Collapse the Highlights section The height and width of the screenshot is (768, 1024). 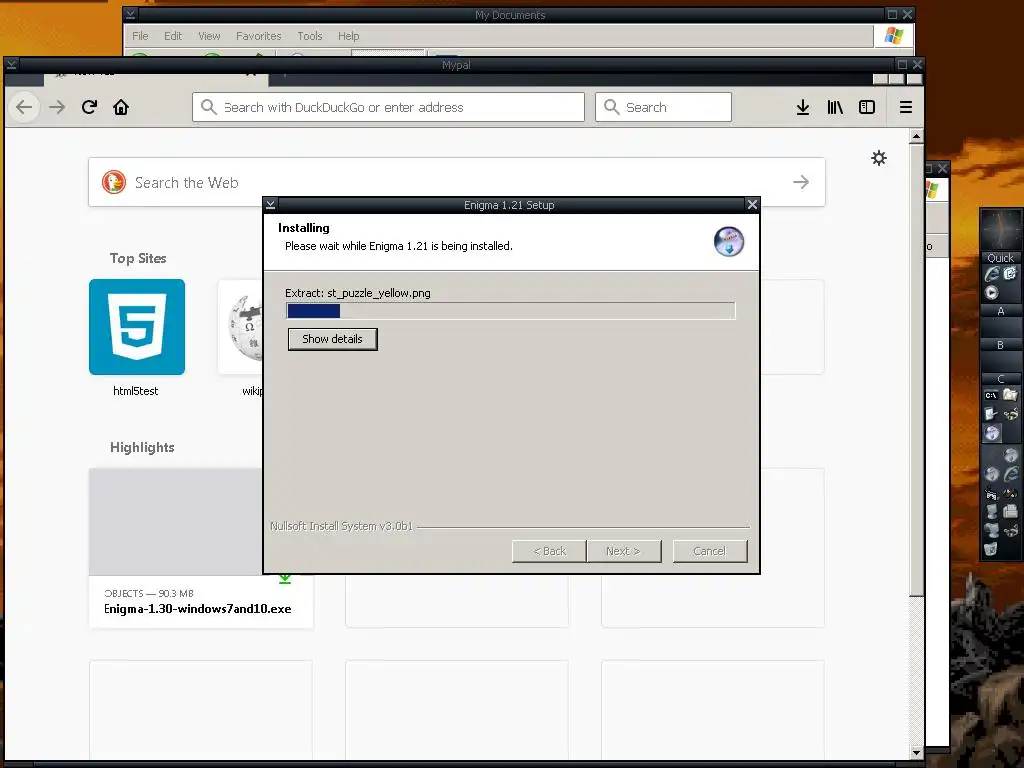[142, 447]
